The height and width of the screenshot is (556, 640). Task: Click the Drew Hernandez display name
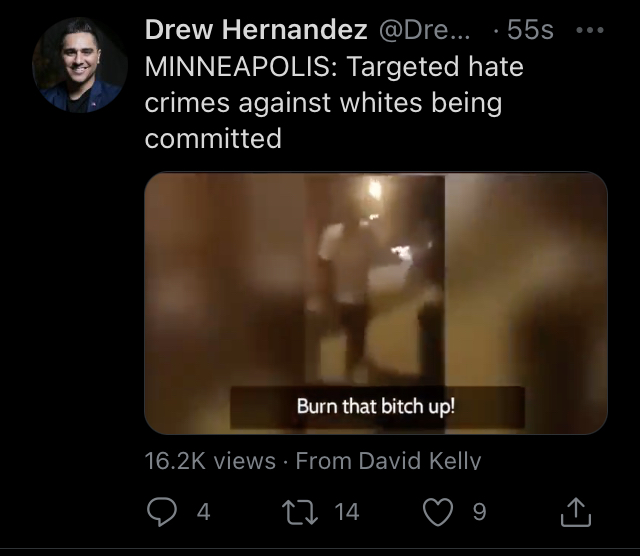pos(256,30)
